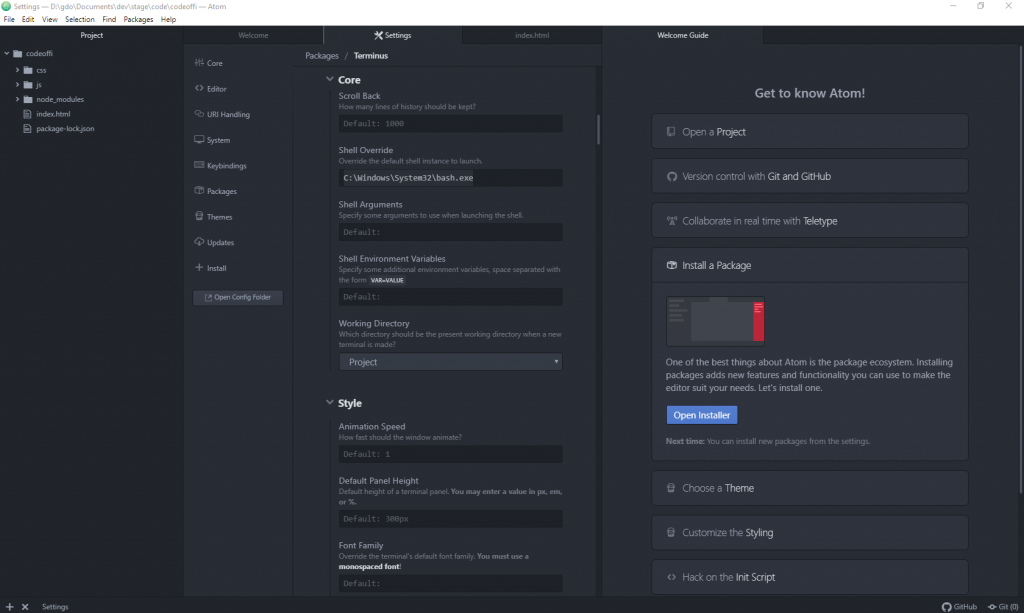The height and width of the screenshot is (613, 1024).
Task: Click the Packages box icon
Action: (x=199, y=191)
